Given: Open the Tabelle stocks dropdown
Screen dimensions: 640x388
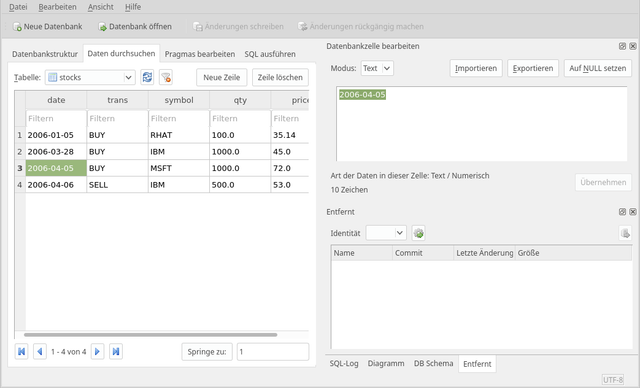Looking at the screenshot, I should pos(90,77).
